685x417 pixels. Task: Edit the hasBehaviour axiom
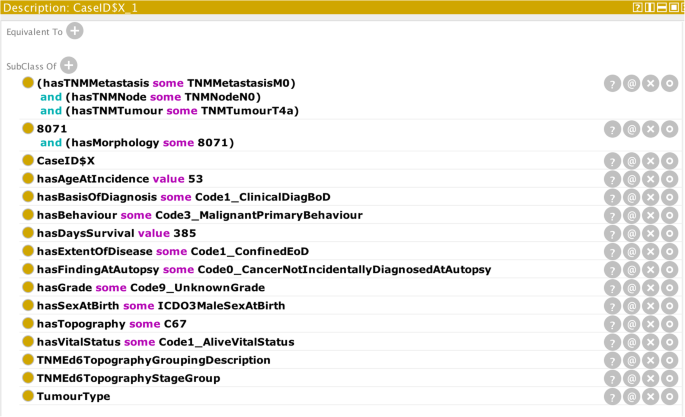669,216
